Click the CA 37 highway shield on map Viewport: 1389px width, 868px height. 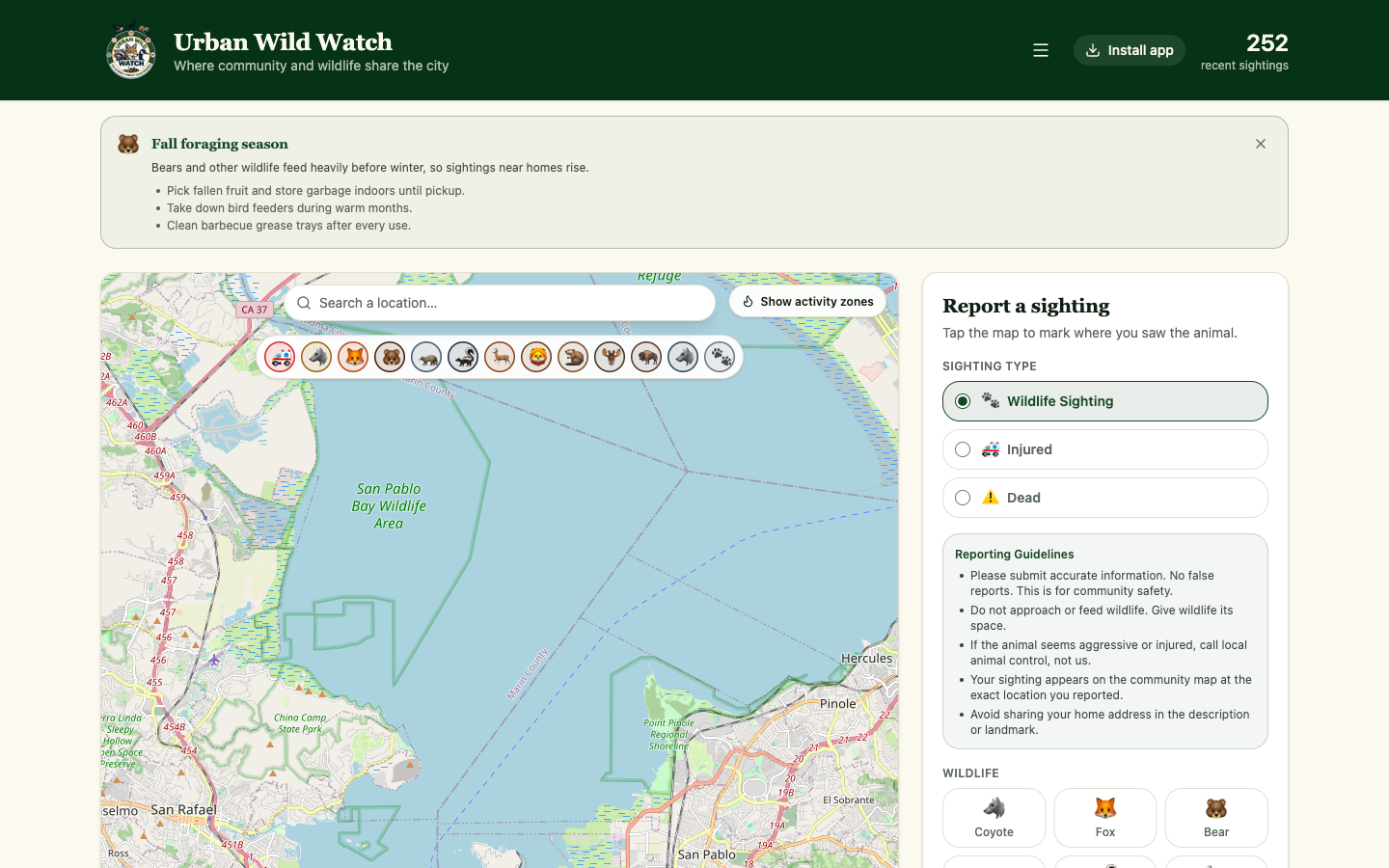tap(255, 310)
